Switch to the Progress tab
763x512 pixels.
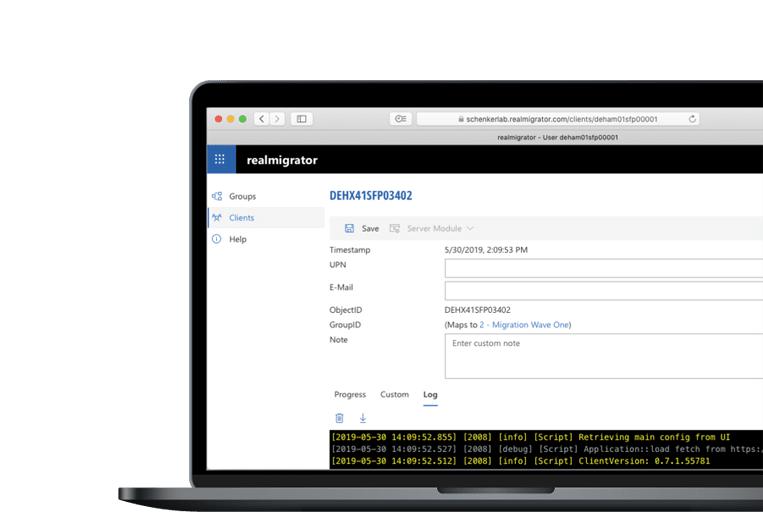coord(350,394)
